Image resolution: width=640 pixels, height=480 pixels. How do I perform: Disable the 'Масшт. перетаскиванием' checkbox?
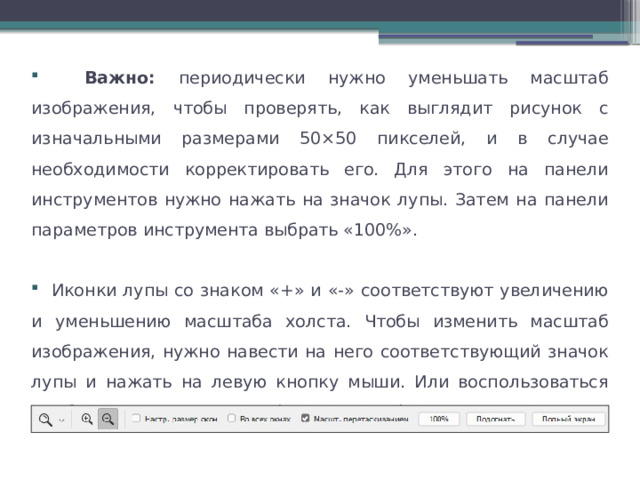coord(305,418)
